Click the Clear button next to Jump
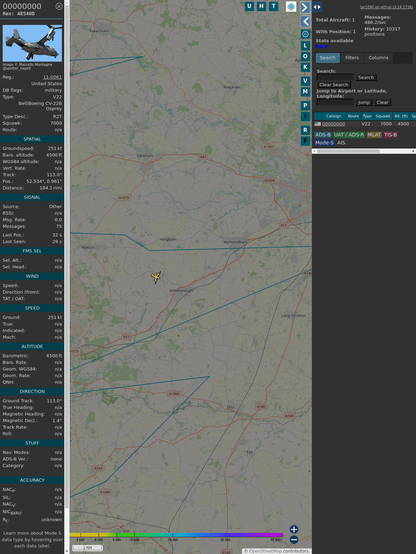Viewport: 416px width, 554px height. tap(382, 102)
